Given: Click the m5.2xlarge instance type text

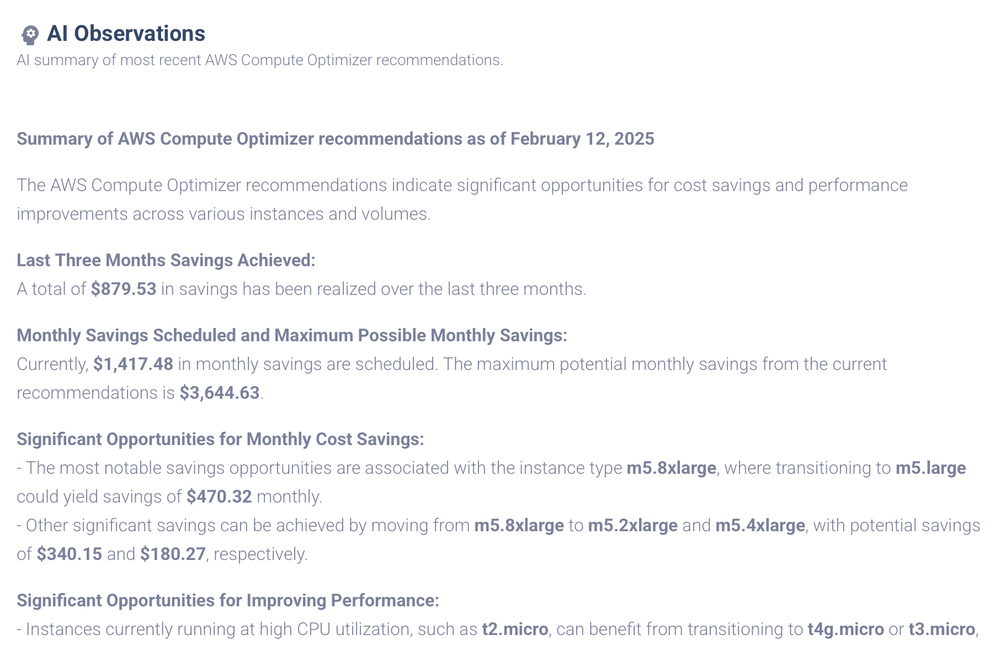Looking at the screenshot, I should tap(632, 525).
